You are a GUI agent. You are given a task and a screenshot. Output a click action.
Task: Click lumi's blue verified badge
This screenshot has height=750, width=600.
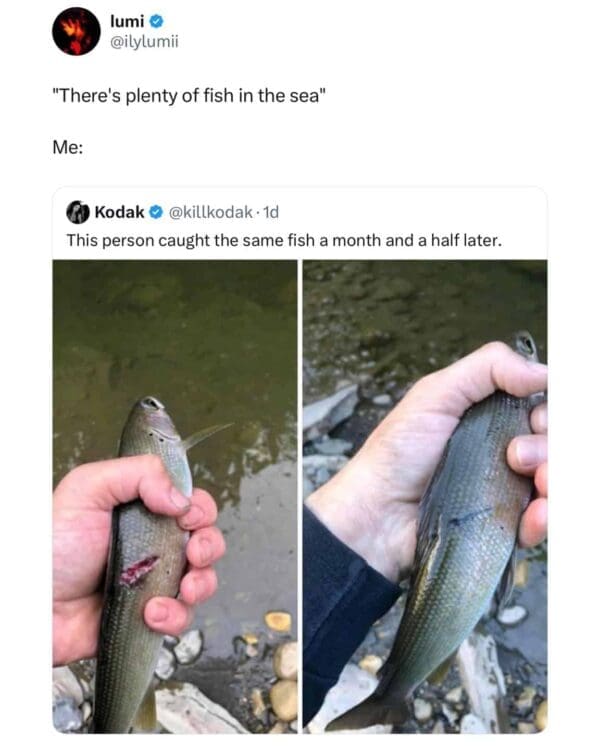(157, 21)
